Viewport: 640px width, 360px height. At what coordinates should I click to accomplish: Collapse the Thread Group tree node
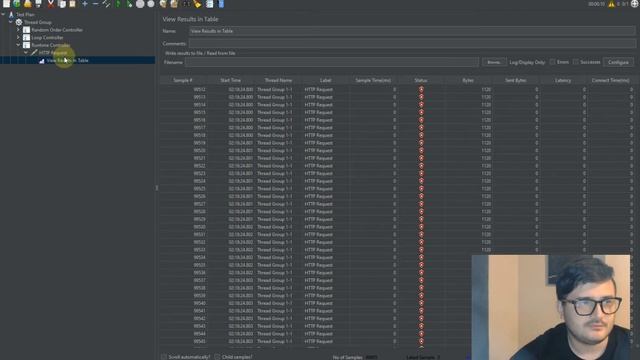click(x=11, y=22)
